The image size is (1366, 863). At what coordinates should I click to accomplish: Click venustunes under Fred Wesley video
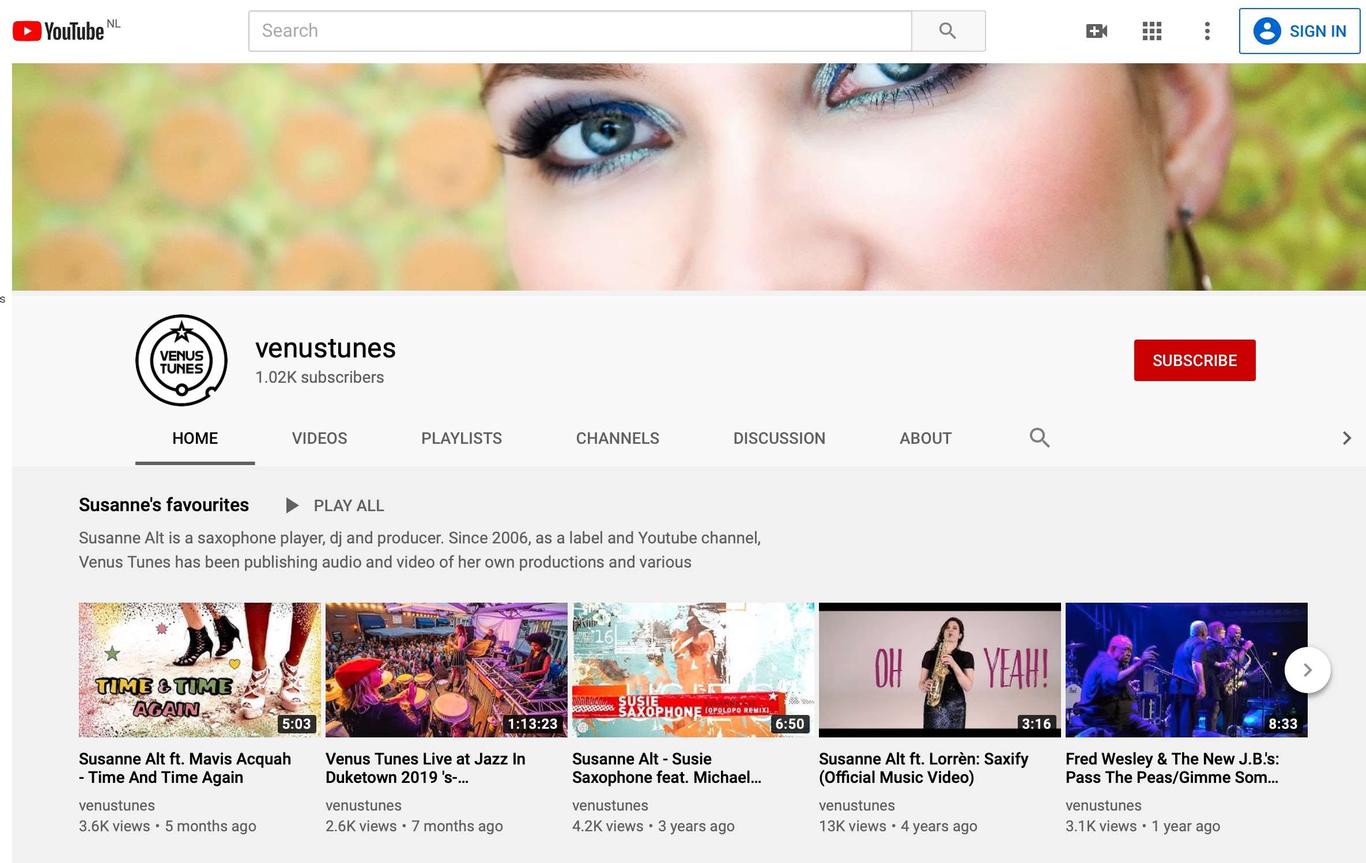click(1104, 805)
